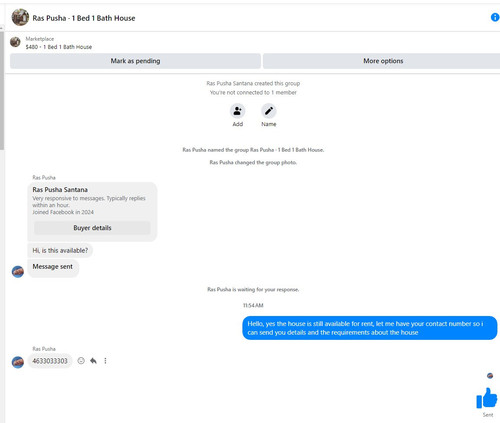Click 'Joined Facebook in 2024' text
This screenshot has width=500, height=423.
63,212
